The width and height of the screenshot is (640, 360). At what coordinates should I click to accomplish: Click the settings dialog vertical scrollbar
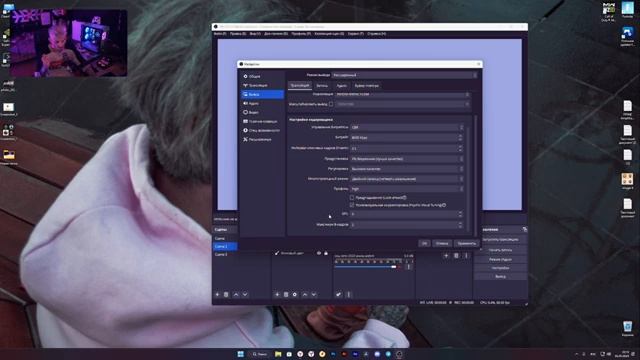(475, 176)
